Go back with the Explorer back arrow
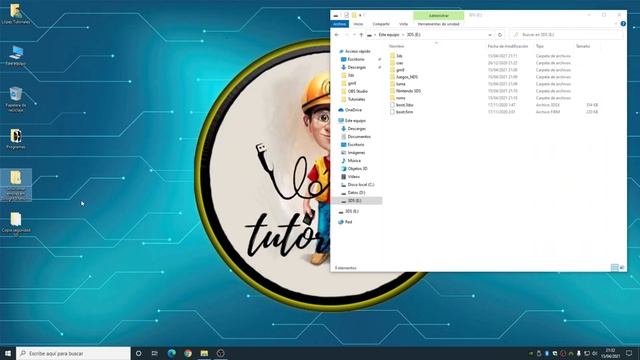This screenshot has width=640, height=360. tap(337, 35)
